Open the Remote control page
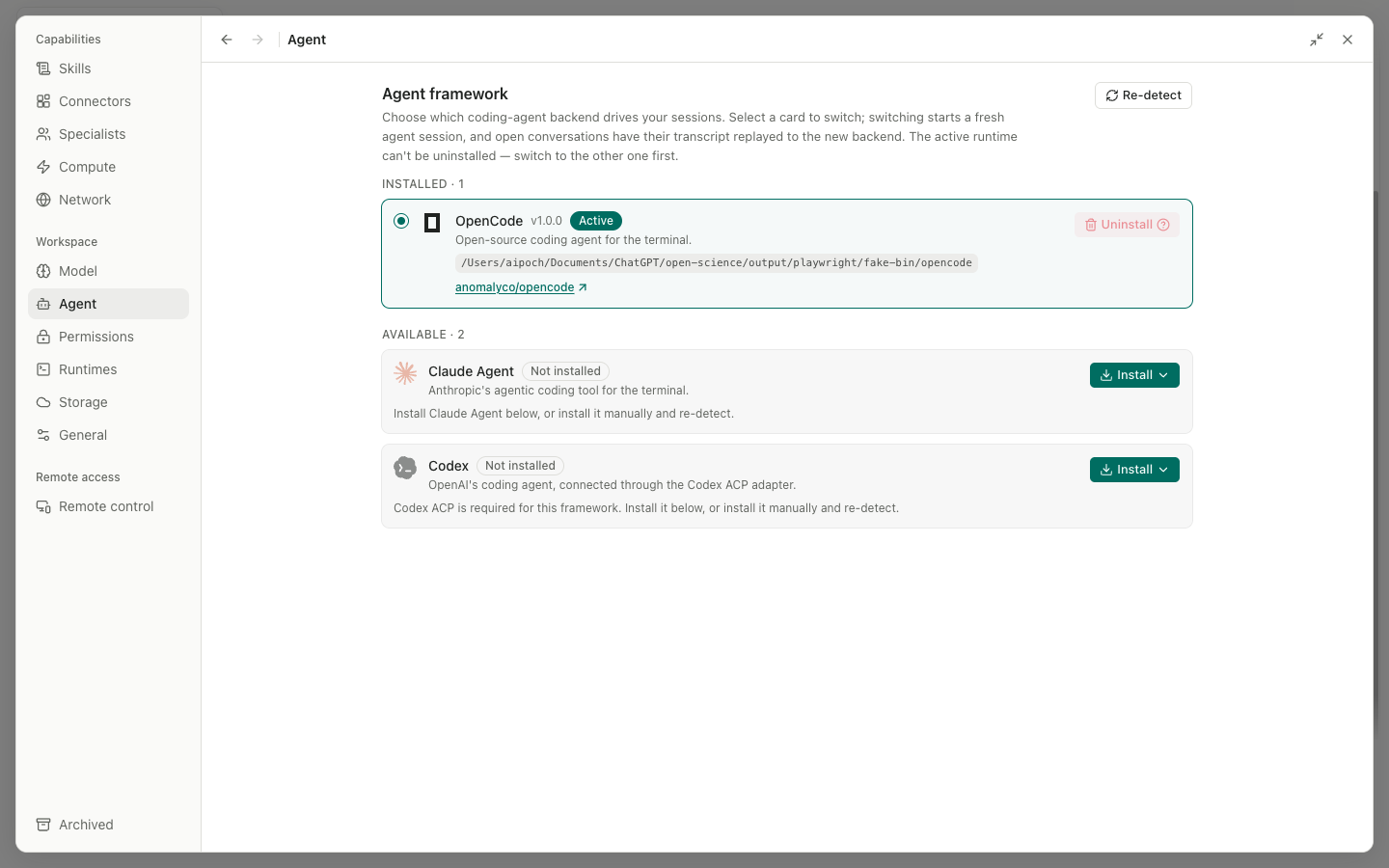This screenshot has height=868, width=1389. 108,506
